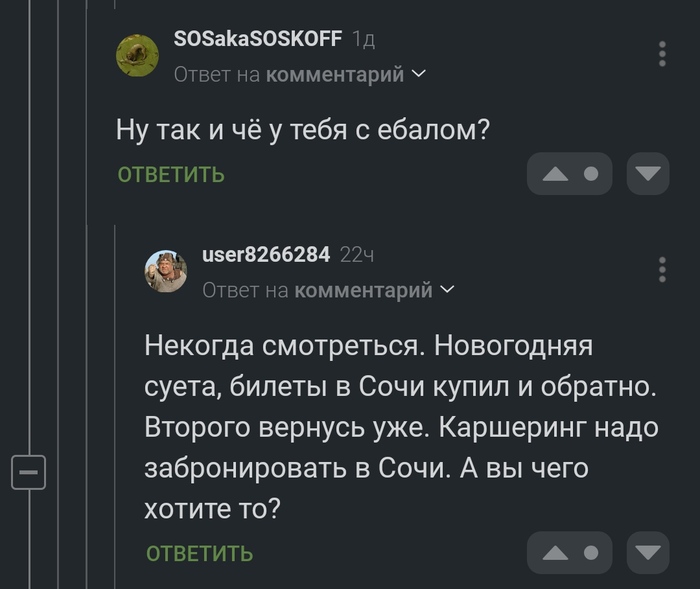The image size is (700, 589).
Task: Open three-dot menu on SOSakaSOSKOFF comment
Action: click(x=662, y=54)
